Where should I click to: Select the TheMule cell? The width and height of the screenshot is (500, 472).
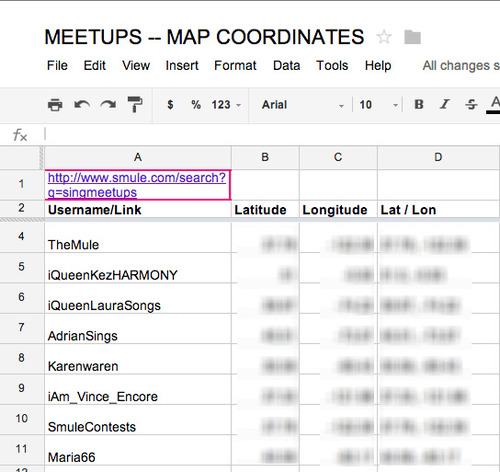(138, 237)
